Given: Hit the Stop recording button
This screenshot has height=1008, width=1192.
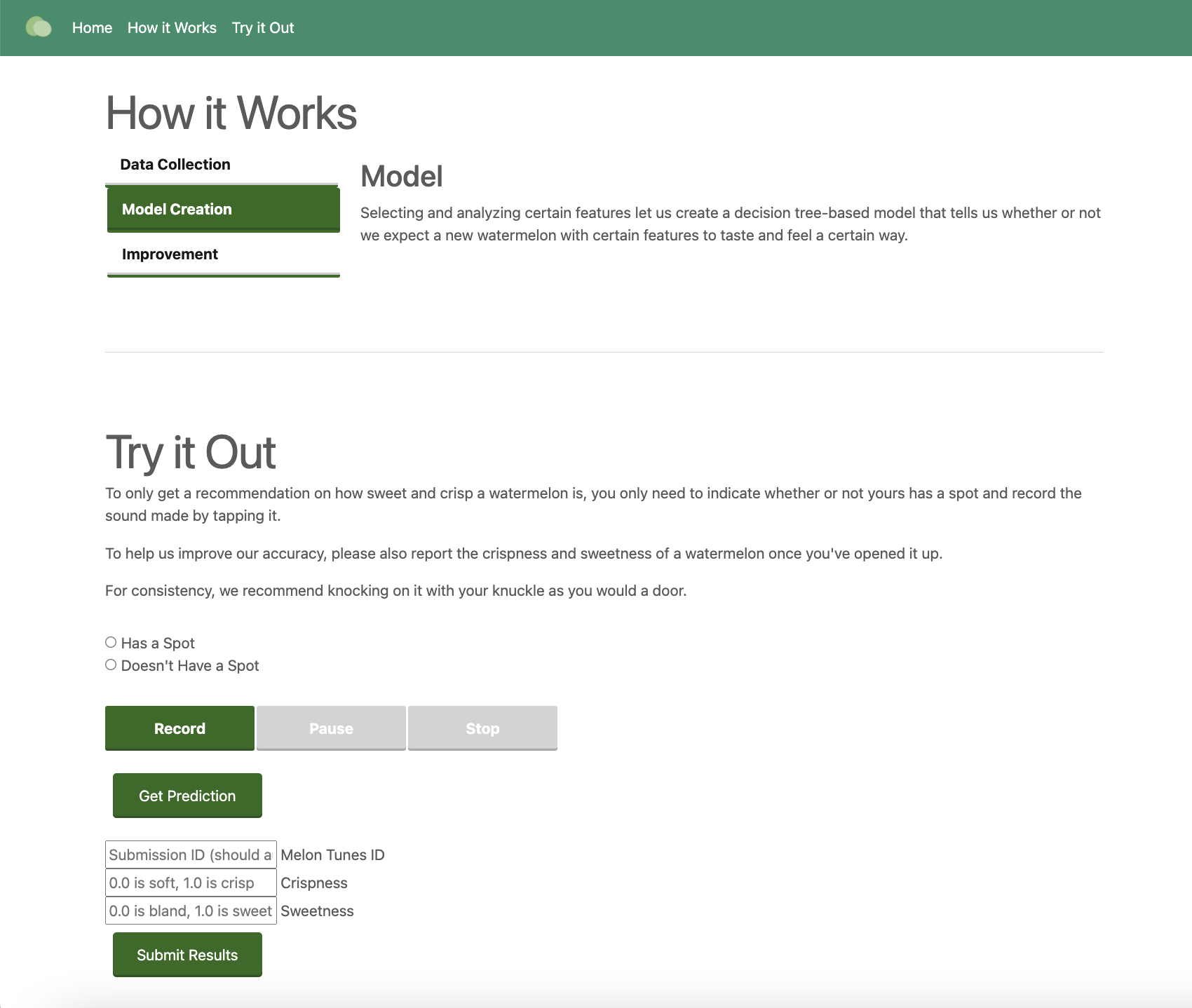Looking at the screenshot, I should (482, 728).
